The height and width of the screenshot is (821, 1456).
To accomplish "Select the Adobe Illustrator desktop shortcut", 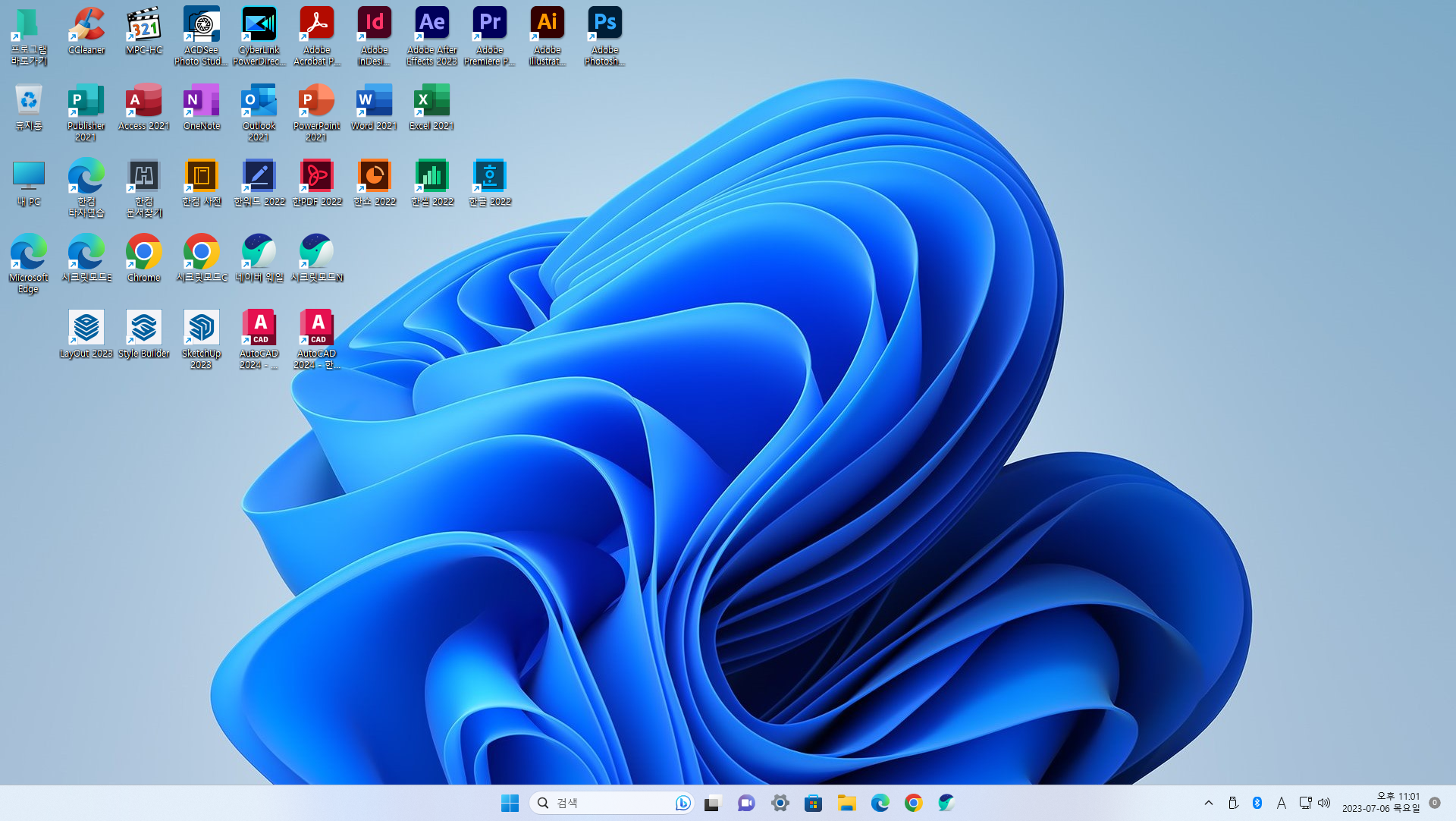I will tap(547, 34).
